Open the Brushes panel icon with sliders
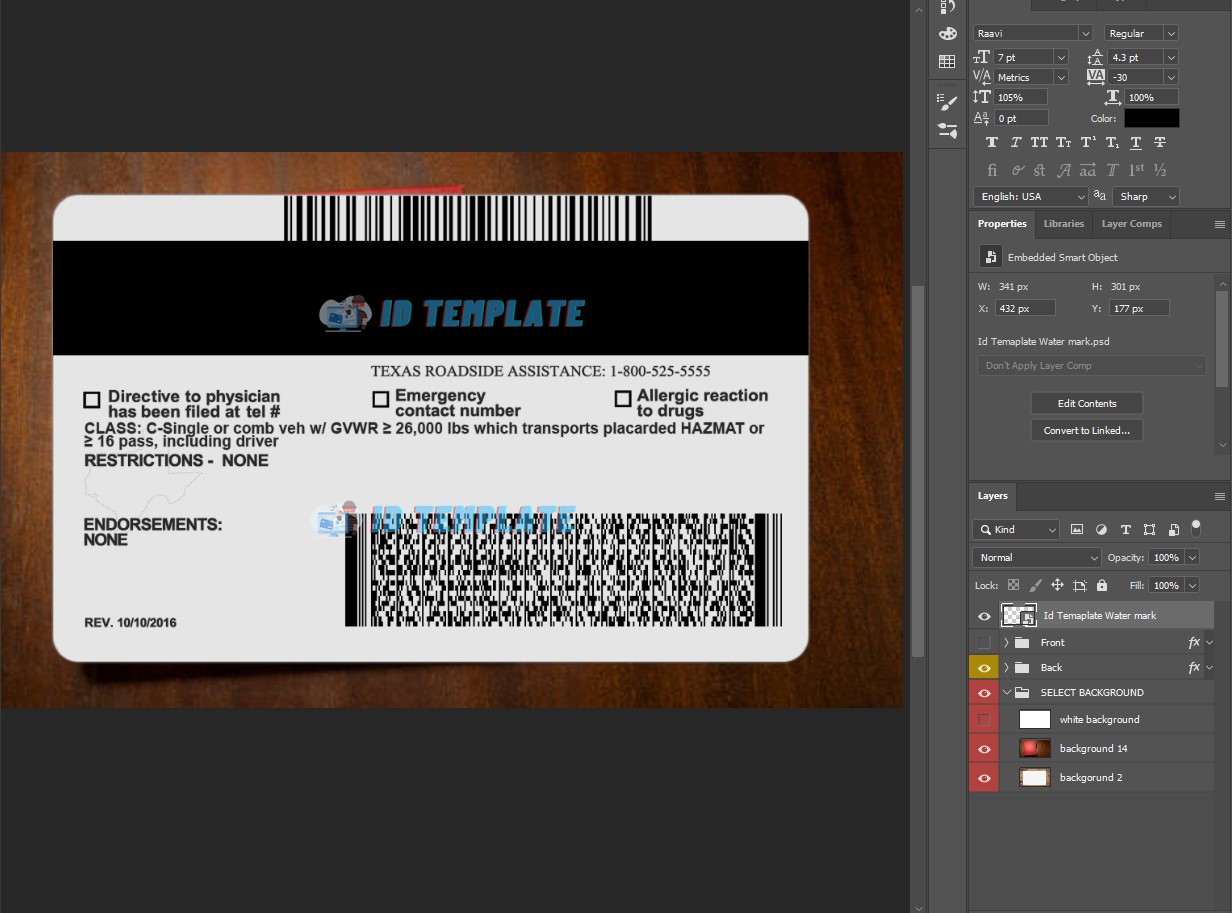The width and height of the screenshot is (1232, 913). pos(947,130)
